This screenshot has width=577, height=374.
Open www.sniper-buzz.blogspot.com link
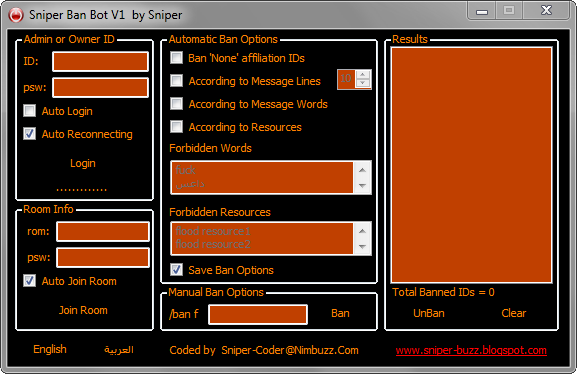pos(471,350)
